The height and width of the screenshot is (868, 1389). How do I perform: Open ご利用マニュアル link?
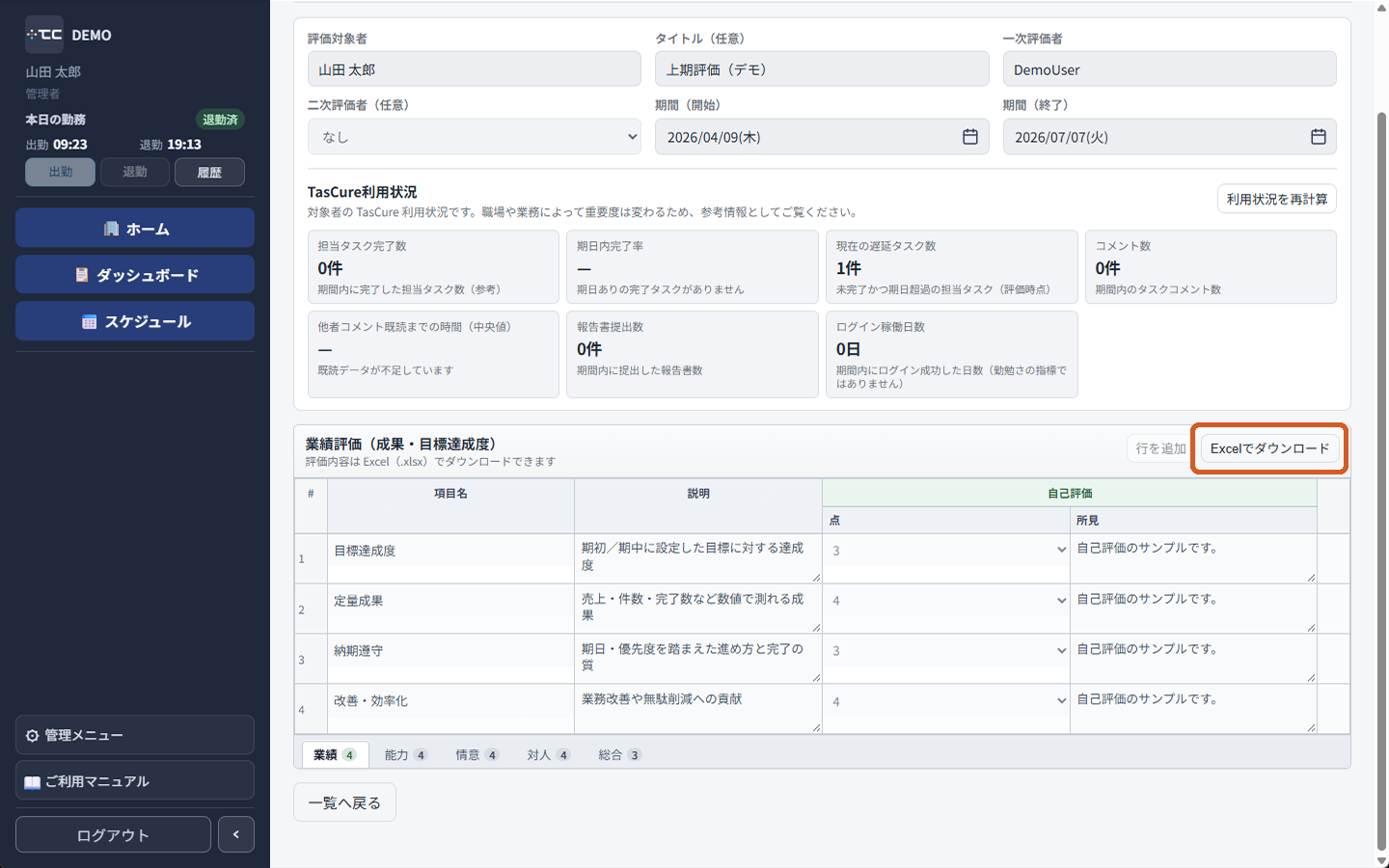(135, 780)
